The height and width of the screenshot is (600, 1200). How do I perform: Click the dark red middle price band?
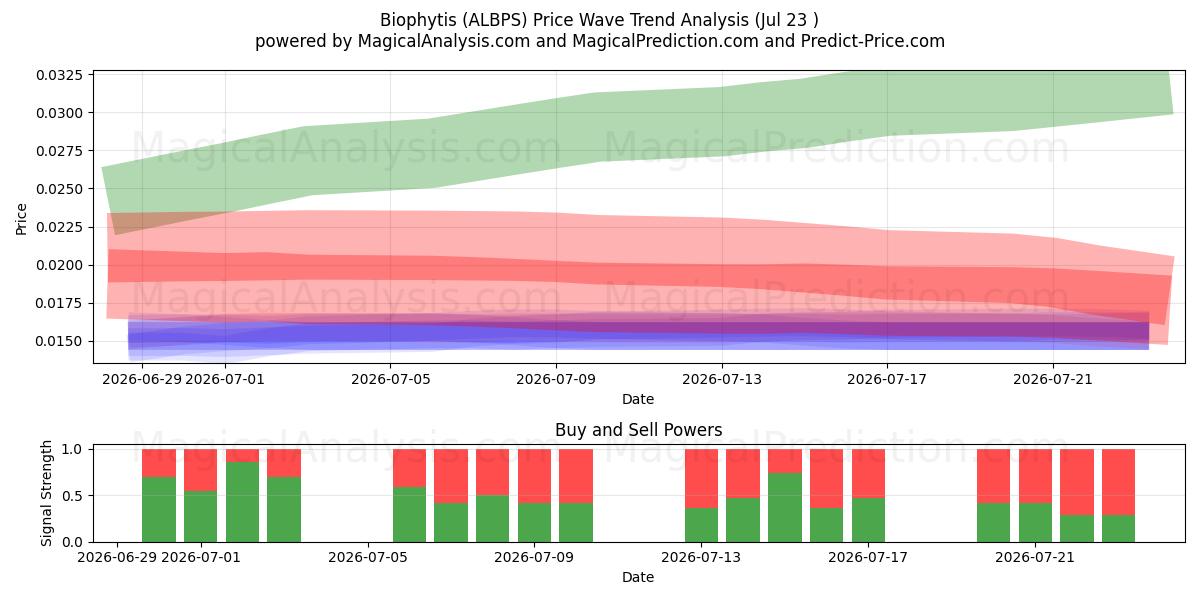pyautogui.click(x=640, y=272)
